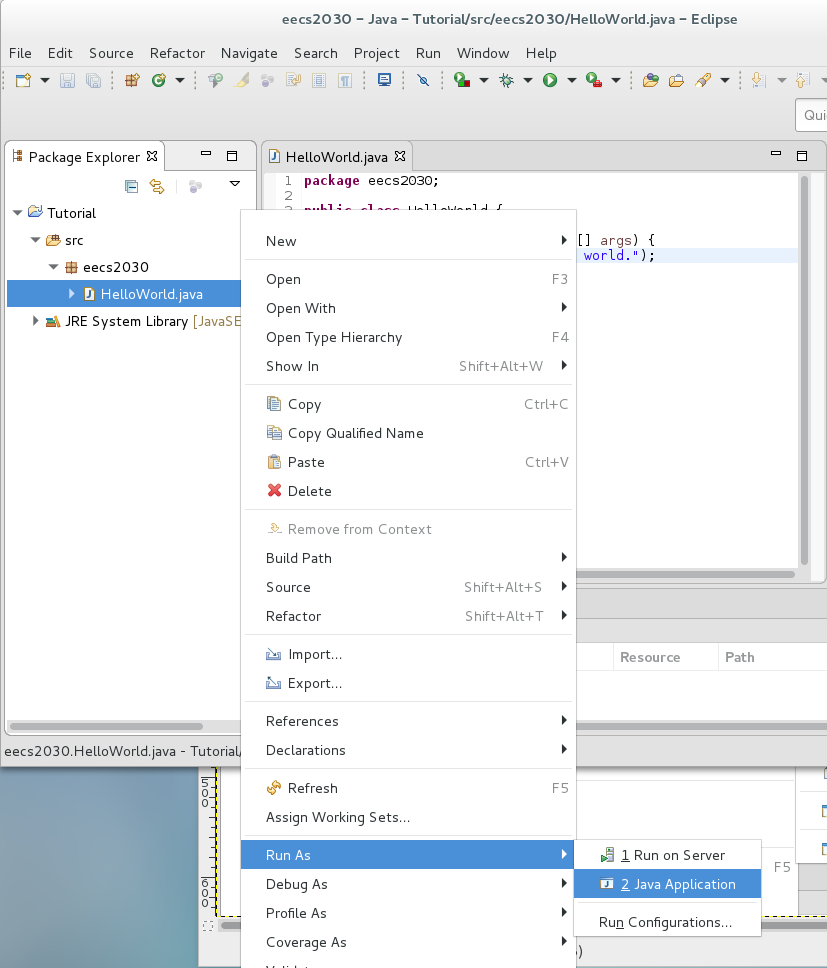The image size is (827, 968).
Task: Open the File menu
Action: pyautogui.click(x=20, y=53)
